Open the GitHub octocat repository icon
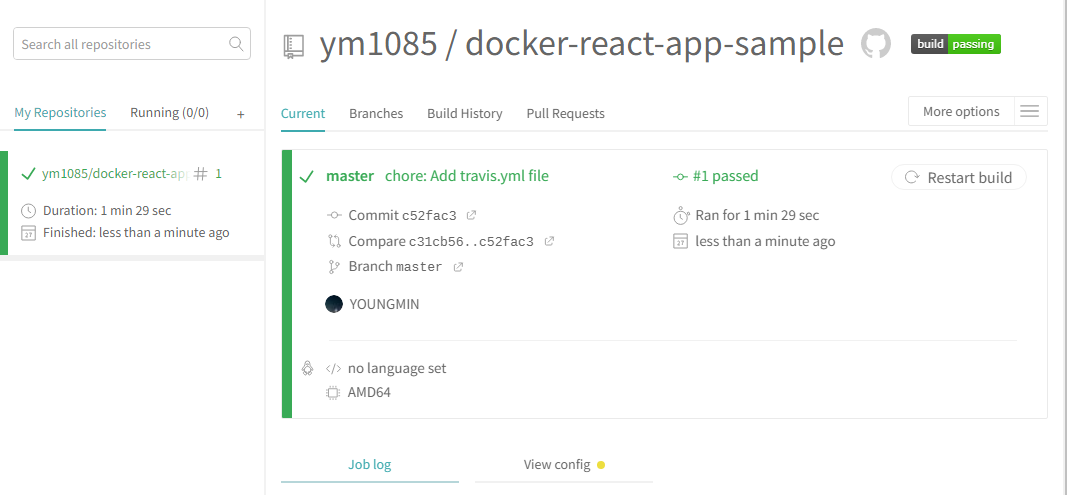1067x495 pixels. click(876, 44)
